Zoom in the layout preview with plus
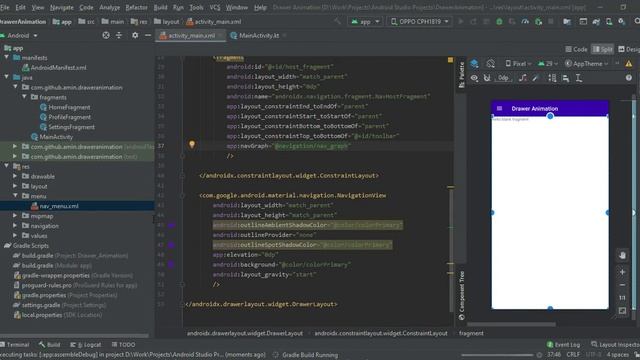 (622, 272)
